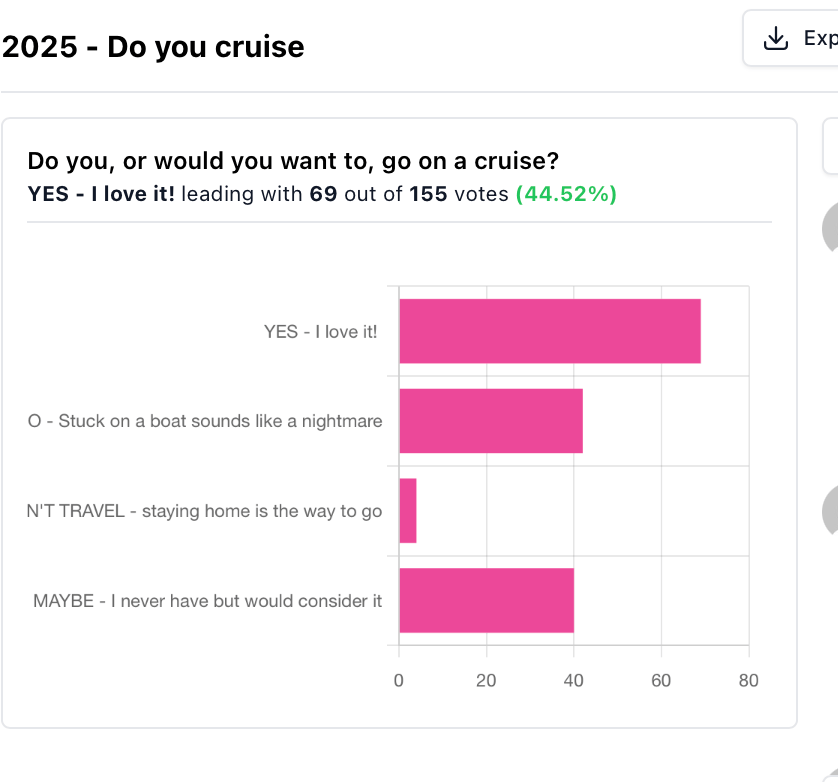This screenshot has width=838, height=782.
Task: Click the top gray avatar circle
Action: tap(830, 228)
